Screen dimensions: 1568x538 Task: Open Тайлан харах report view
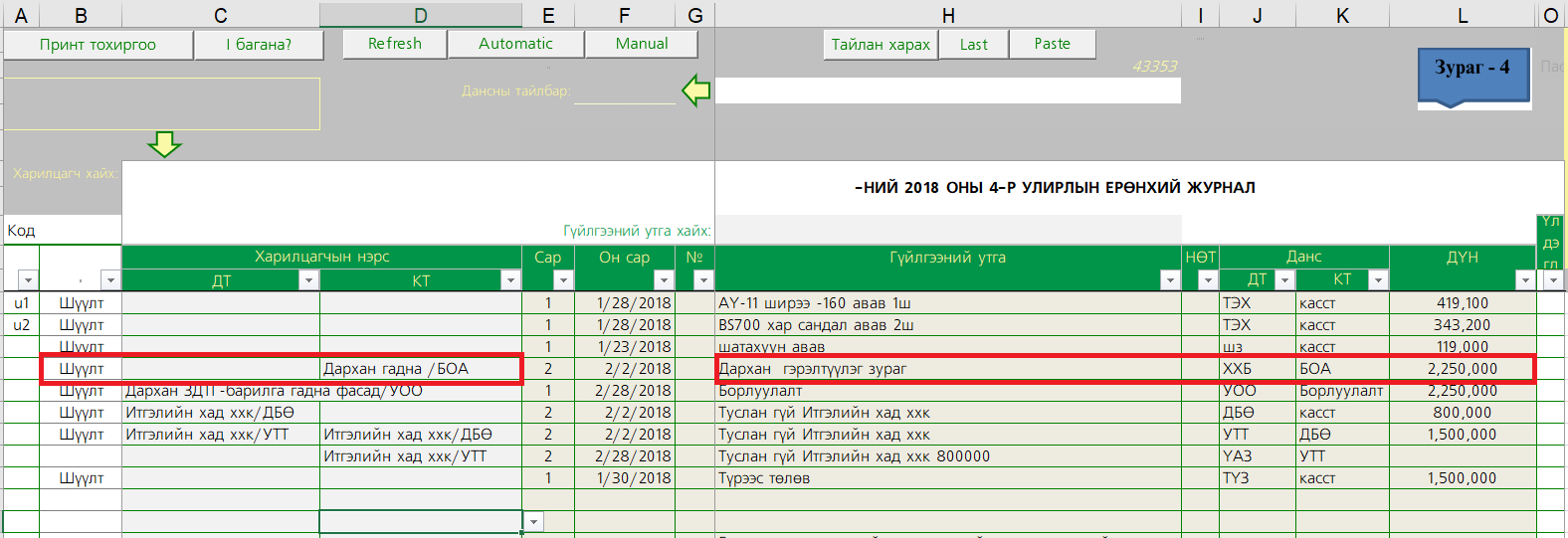pyautogui.click(x=881, y=45)
